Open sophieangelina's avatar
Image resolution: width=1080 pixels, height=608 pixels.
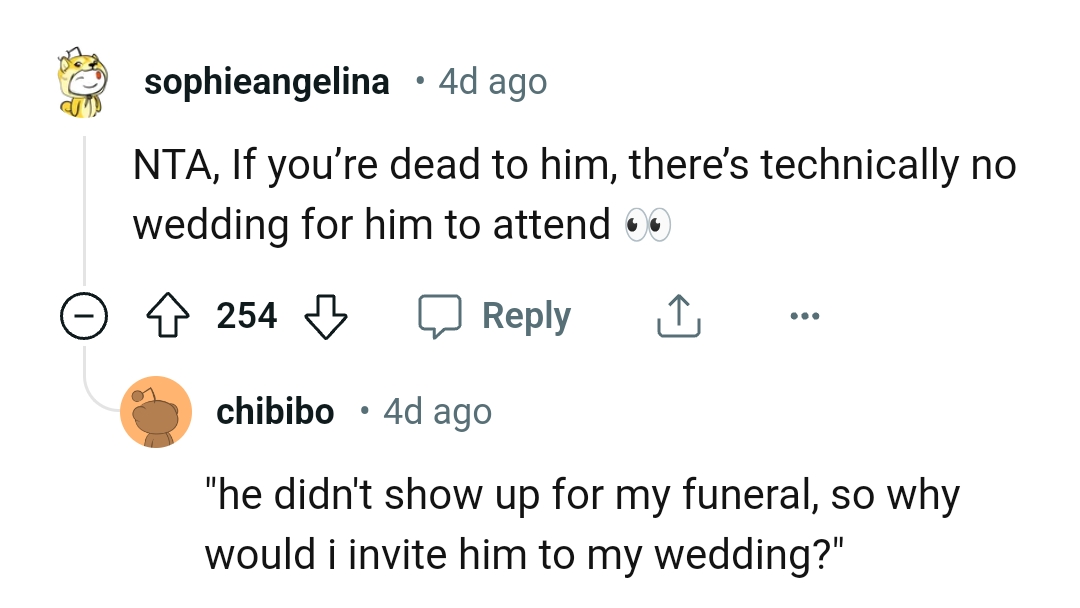tap(80, 80)
